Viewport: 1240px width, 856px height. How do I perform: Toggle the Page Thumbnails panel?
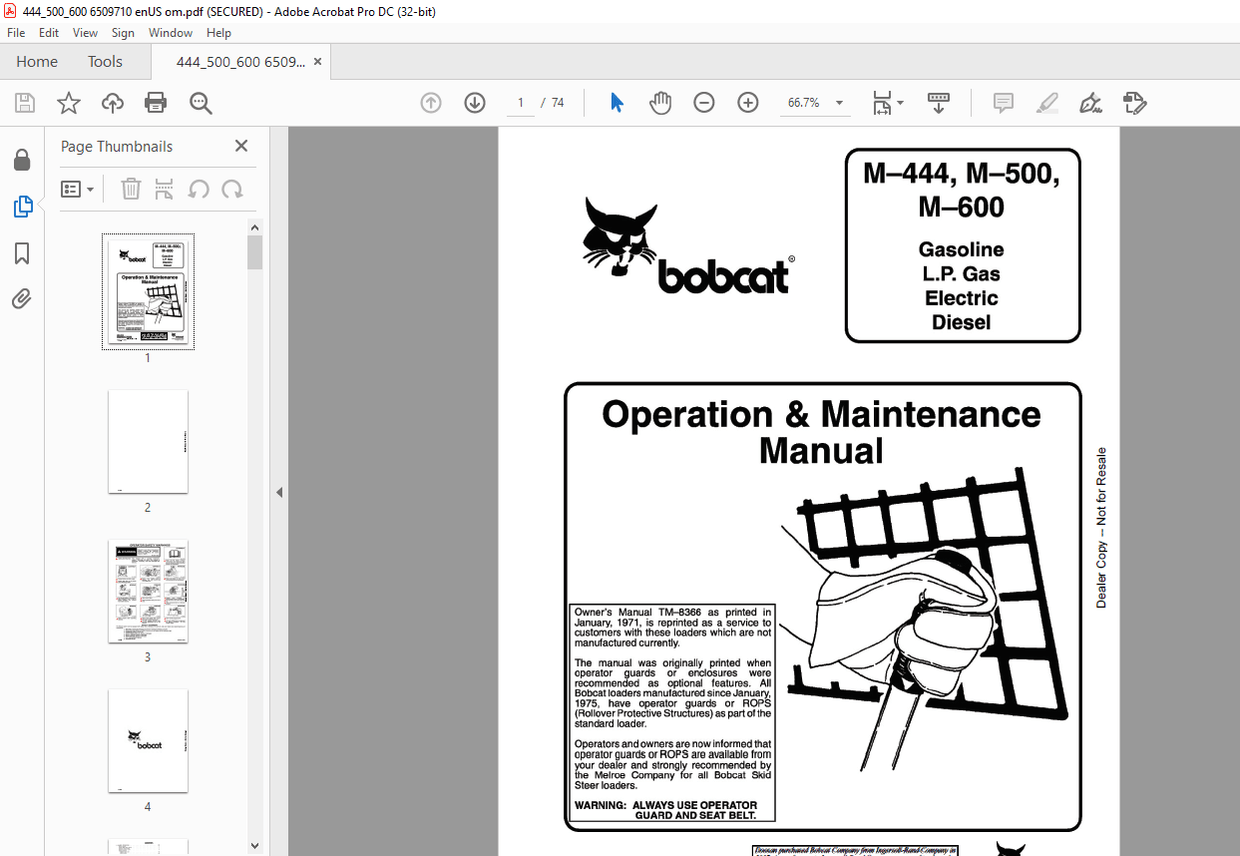tap(22, 207)
